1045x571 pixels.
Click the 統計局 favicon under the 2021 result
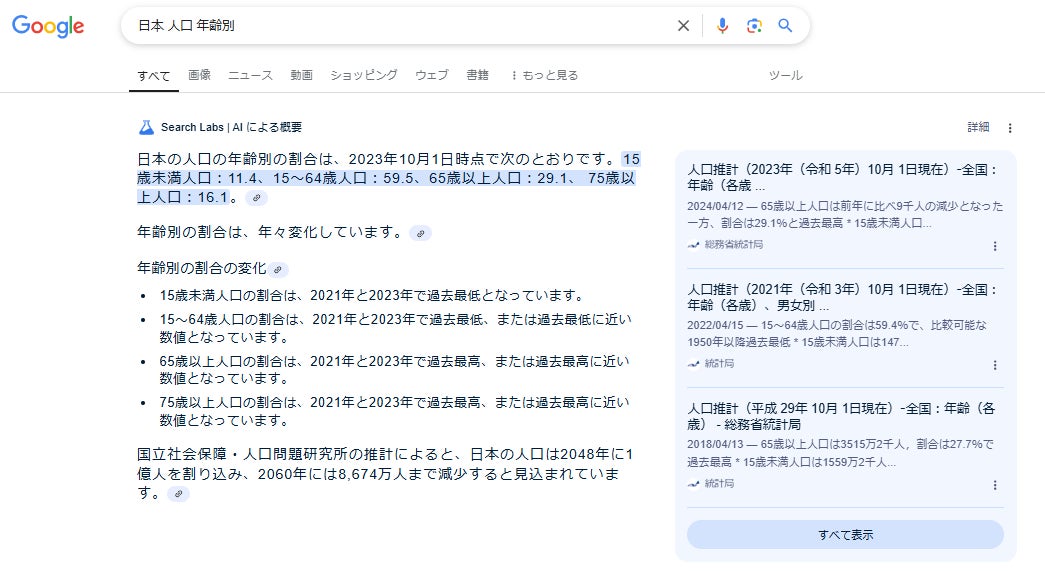coord(694,364)
